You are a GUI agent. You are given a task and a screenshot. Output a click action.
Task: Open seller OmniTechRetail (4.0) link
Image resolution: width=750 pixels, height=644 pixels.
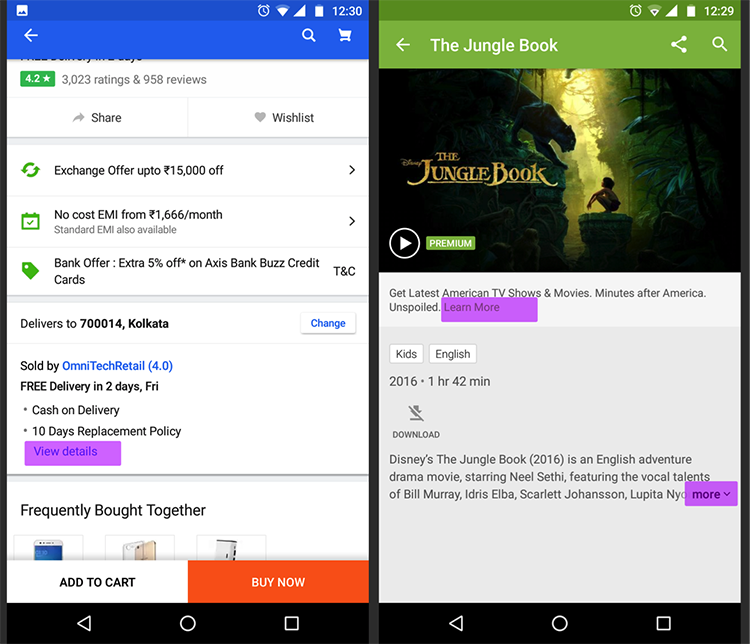(x=117, y=366)
